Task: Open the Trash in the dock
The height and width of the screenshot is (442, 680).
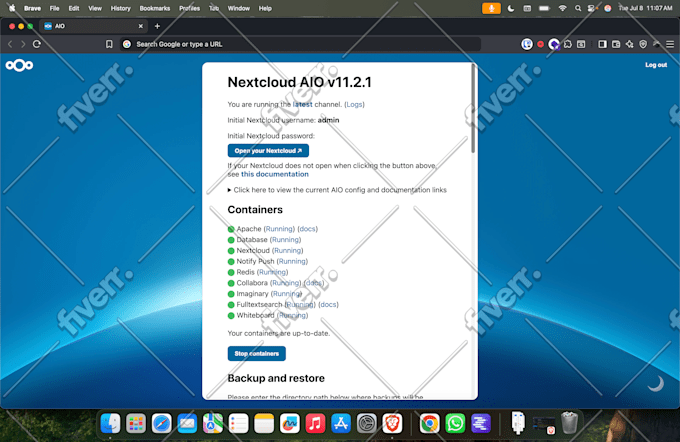Action: [x=569, y=423]
